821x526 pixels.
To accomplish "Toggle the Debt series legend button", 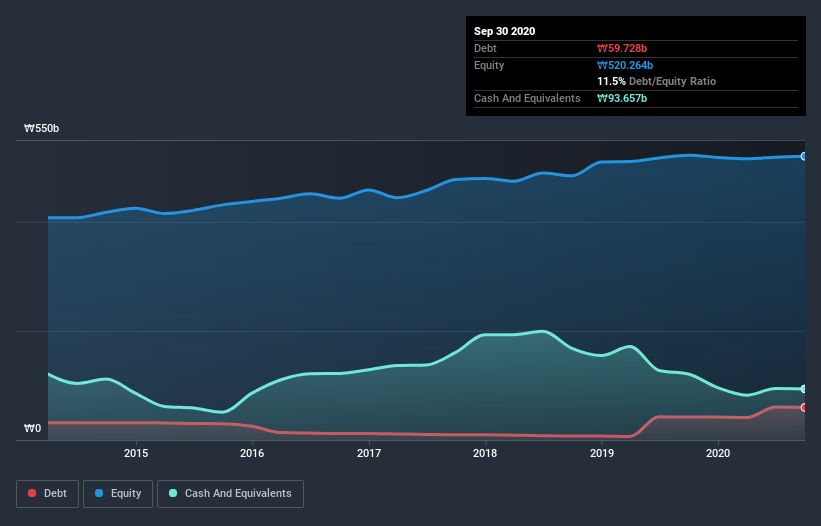I will (47, 494).
